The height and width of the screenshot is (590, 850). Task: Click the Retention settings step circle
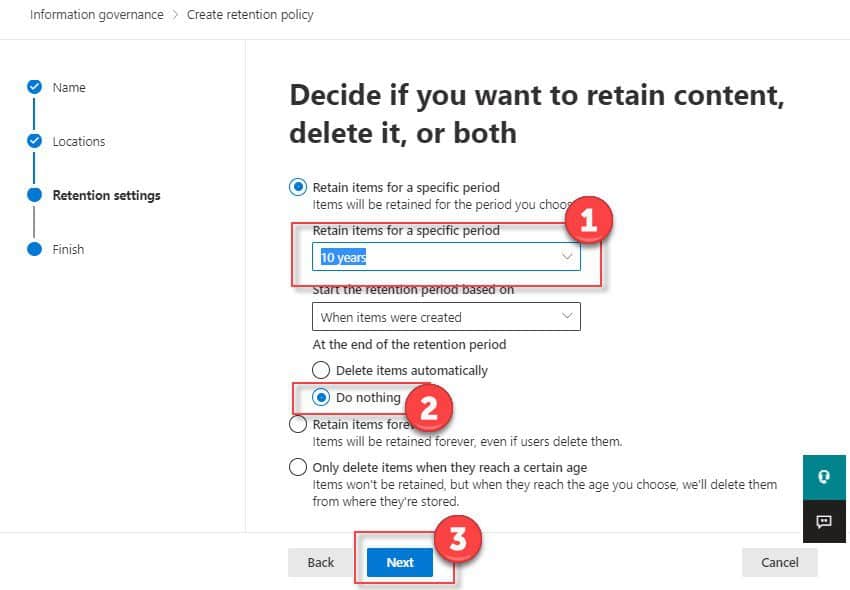[34, 195]
